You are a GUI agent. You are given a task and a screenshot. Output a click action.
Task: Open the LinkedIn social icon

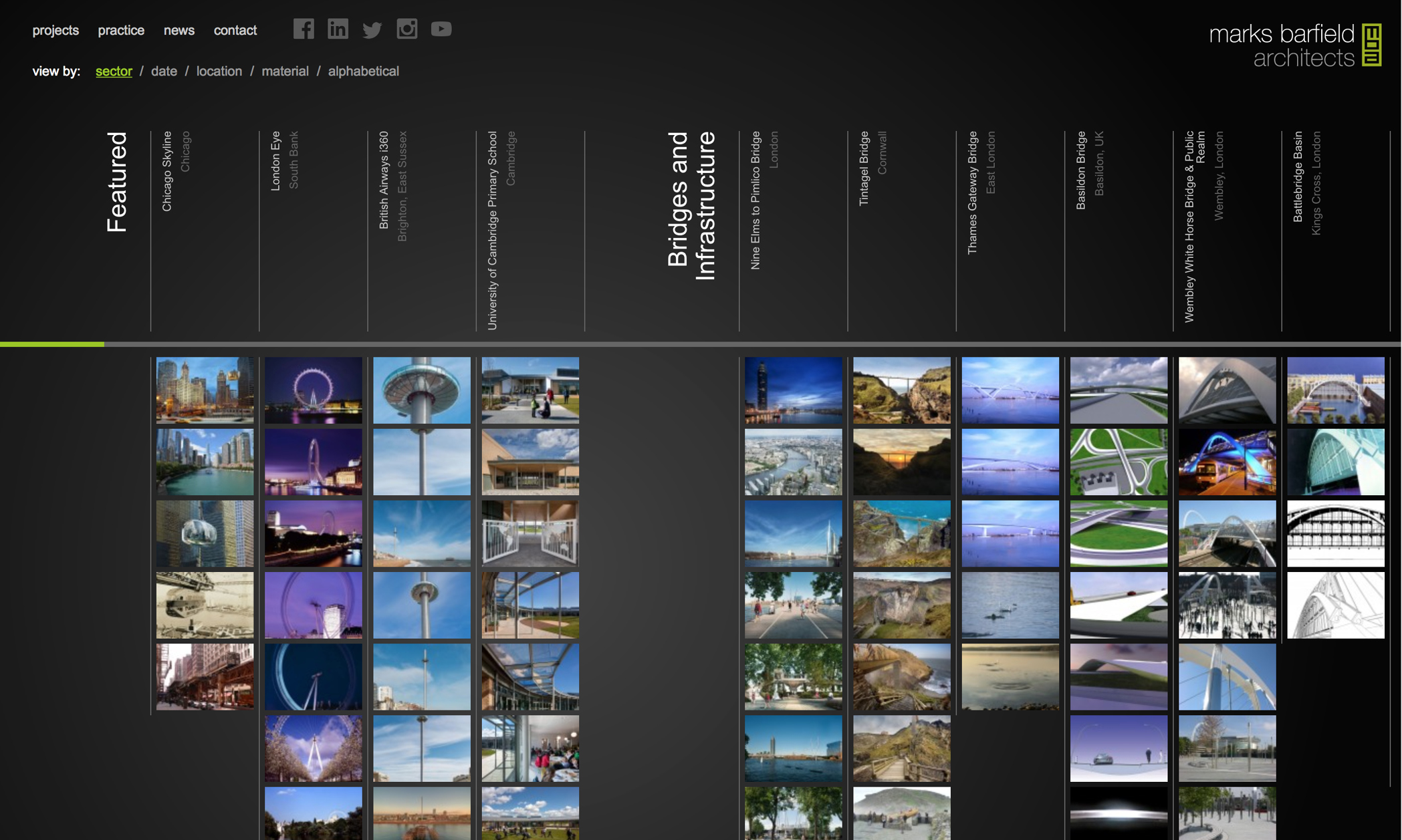(338, 29)
